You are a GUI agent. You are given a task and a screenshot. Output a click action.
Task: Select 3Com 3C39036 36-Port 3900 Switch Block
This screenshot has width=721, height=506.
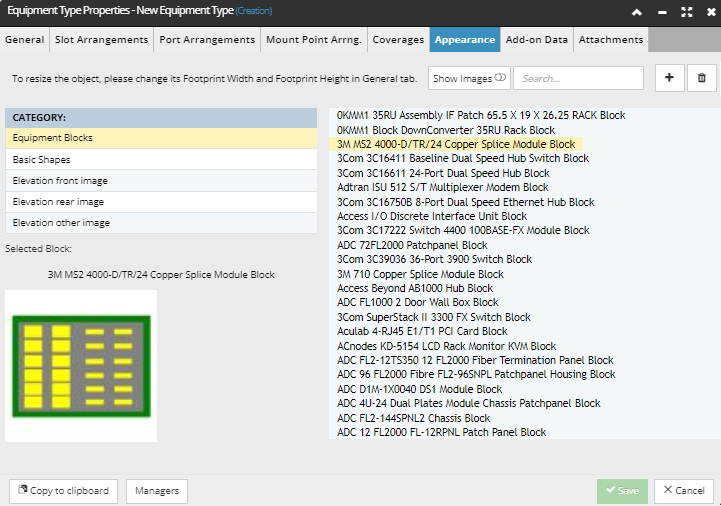click(x=434, y=259)
